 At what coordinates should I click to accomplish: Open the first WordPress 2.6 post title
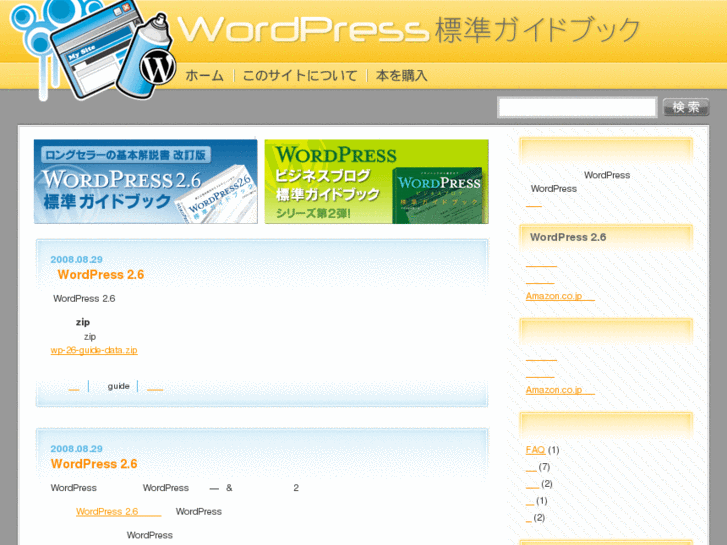pyautogui.click(x=101, y=275)
